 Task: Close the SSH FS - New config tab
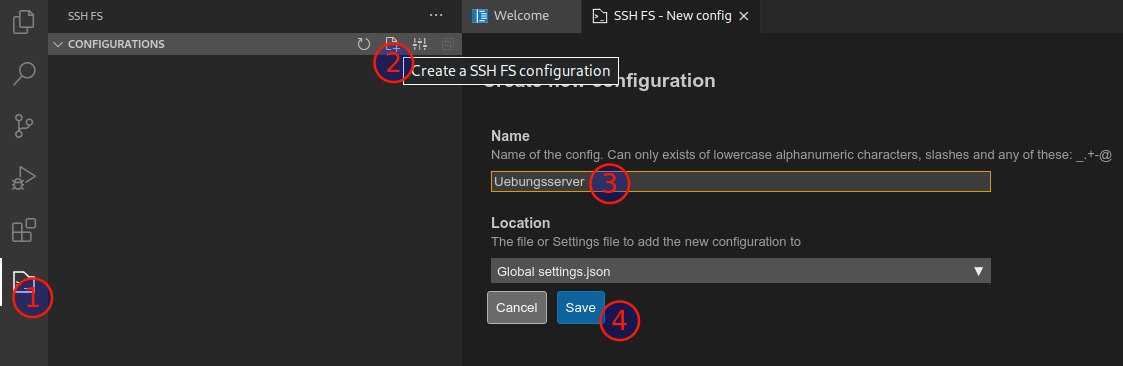click(x=743, y=16)
